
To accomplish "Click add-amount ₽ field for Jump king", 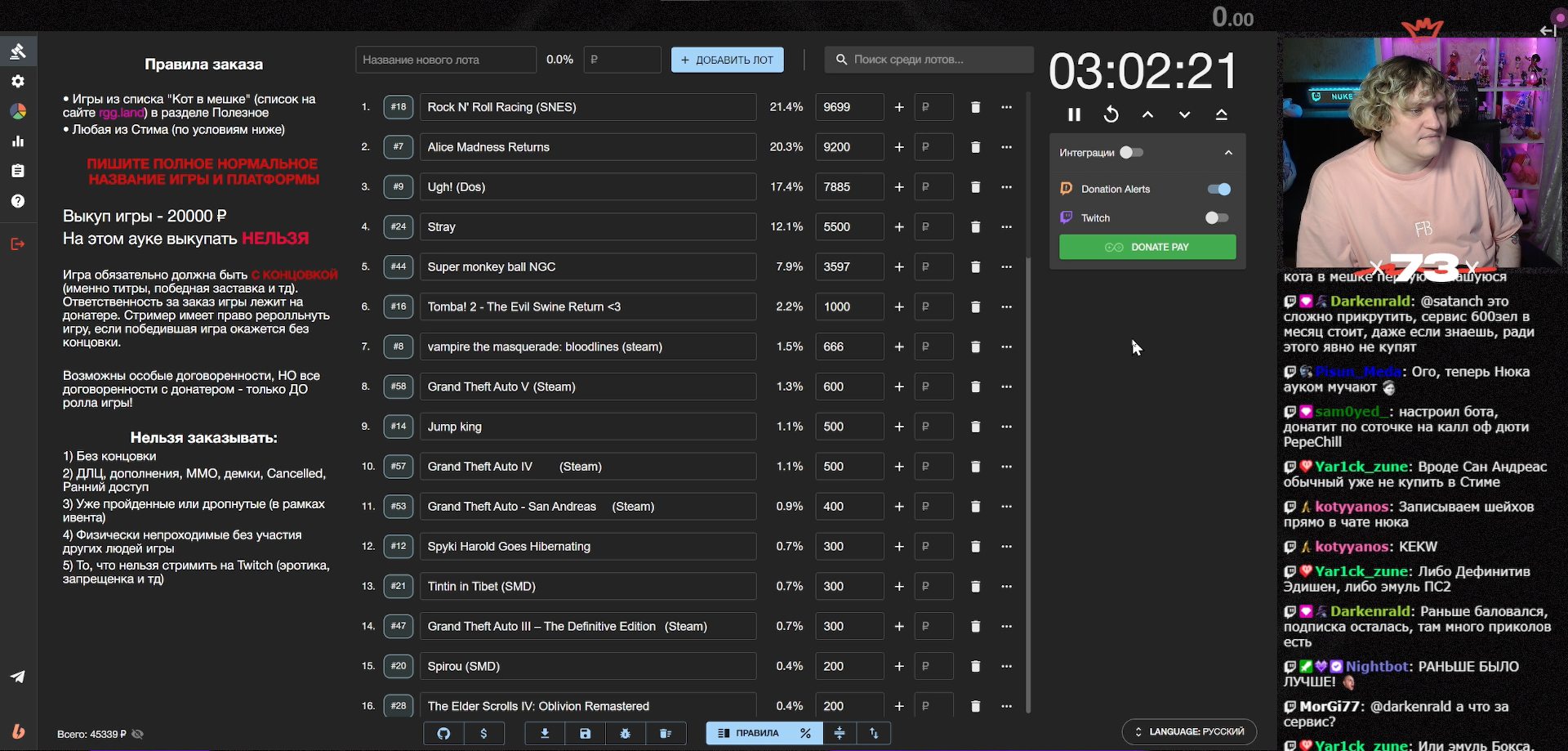I will (x=933, y=427).
